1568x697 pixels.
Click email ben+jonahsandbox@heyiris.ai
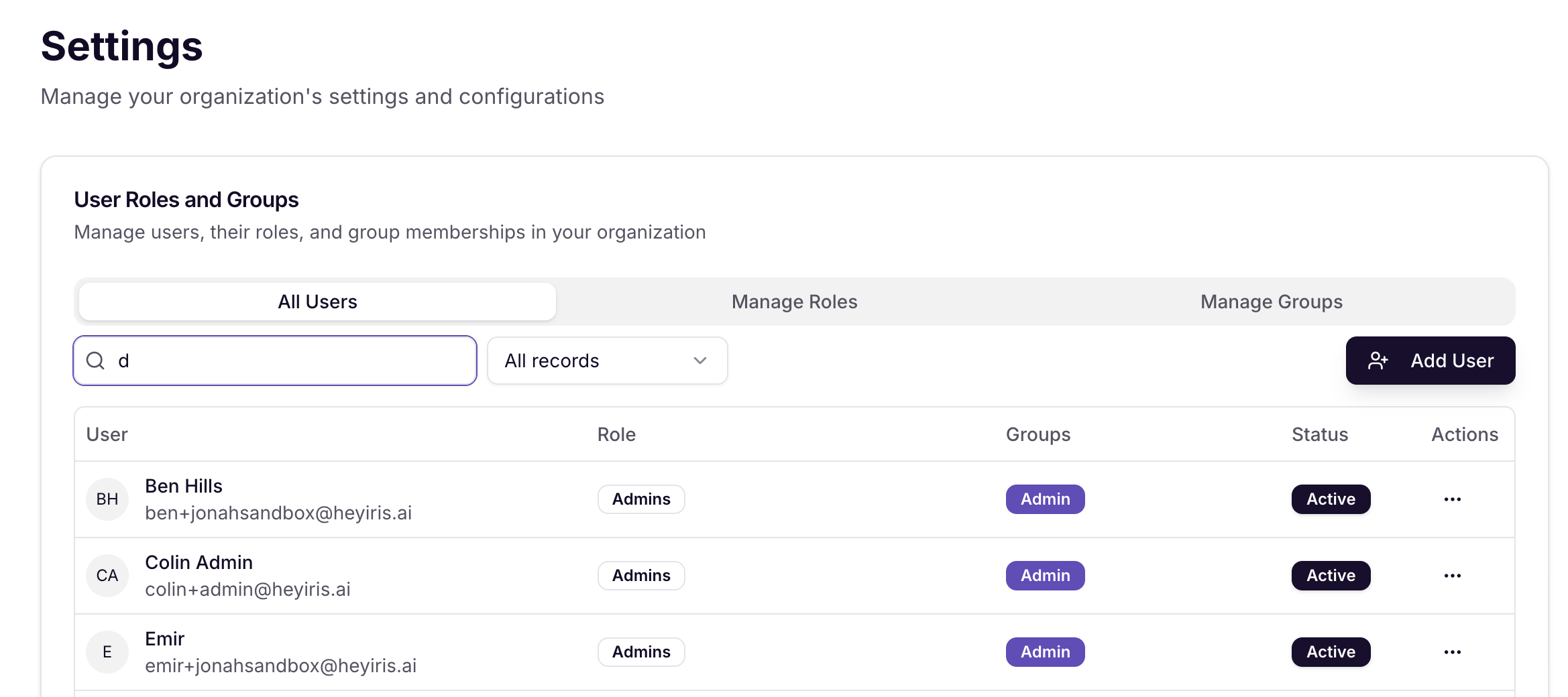pos(278,513)
